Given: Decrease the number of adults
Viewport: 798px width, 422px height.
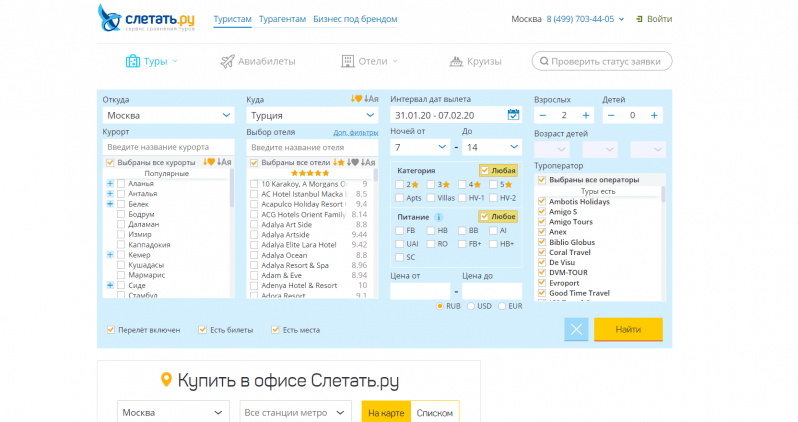Looking at the screenshot, I should click(543, 116).
